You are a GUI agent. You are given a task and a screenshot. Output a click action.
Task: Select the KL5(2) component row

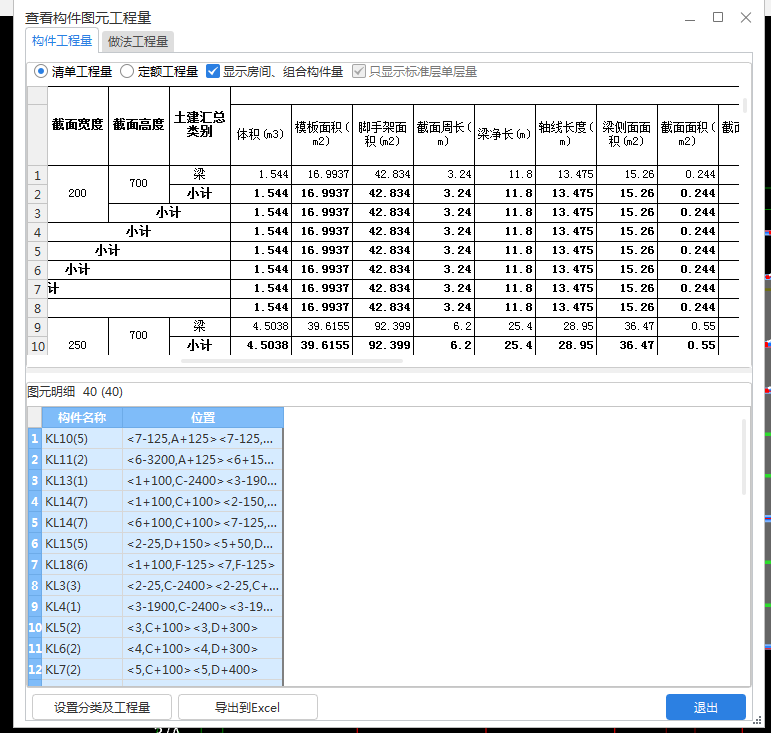(155, 628)
